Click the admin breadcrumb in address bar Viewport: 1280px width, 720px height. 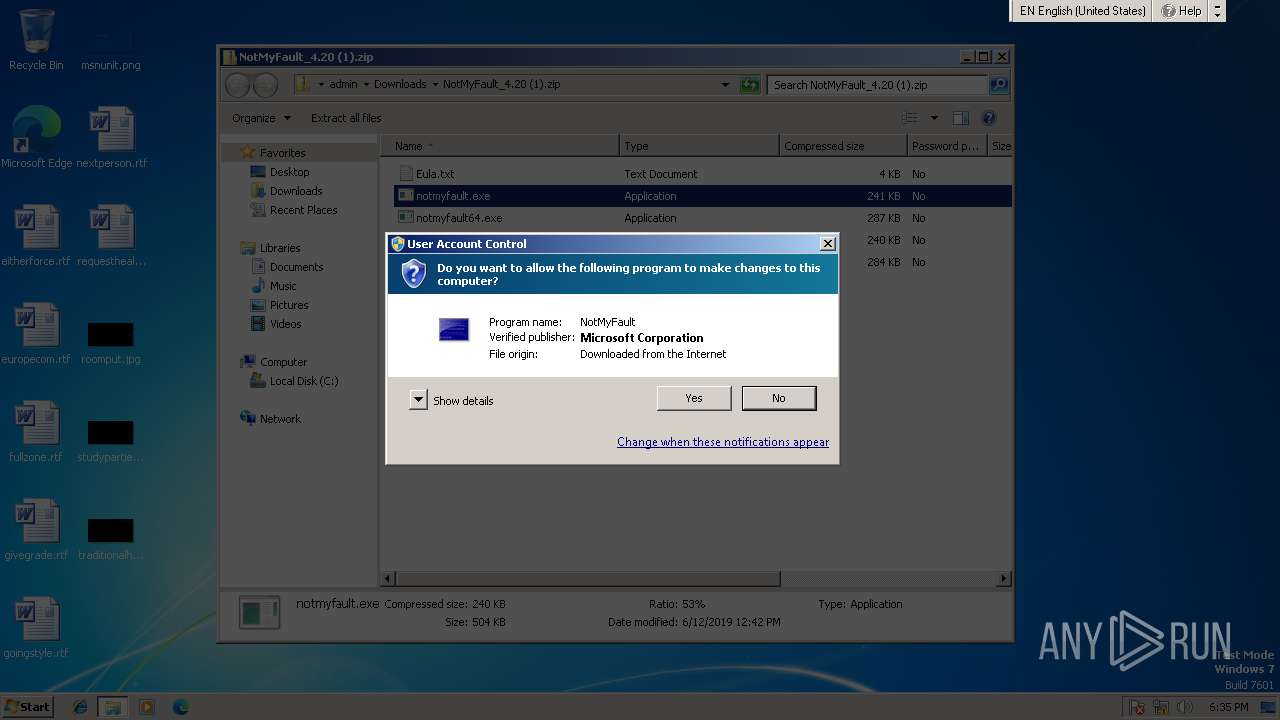click(343, 85)
